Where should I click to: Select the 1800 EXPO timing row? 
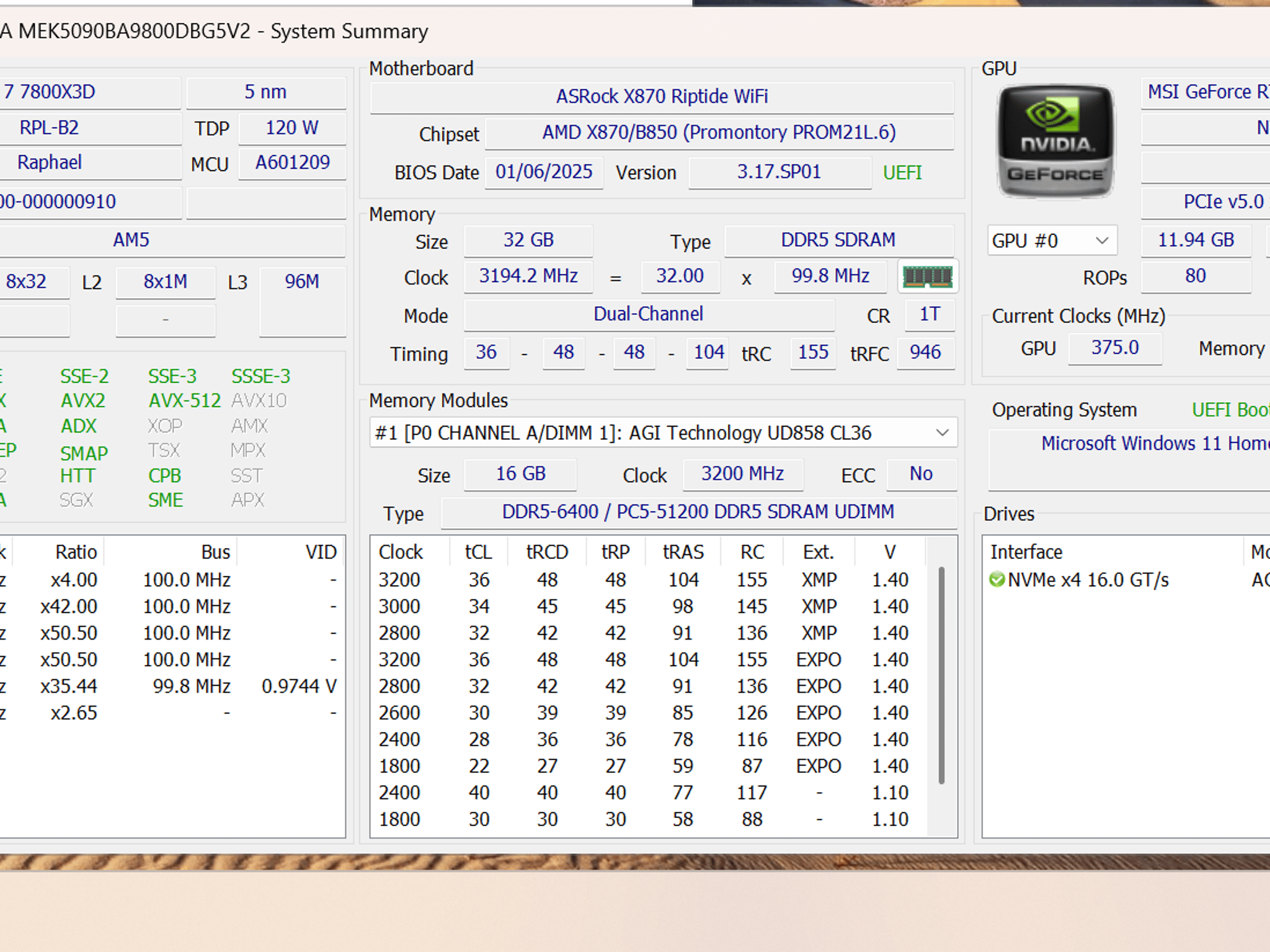tap(649, 767)
